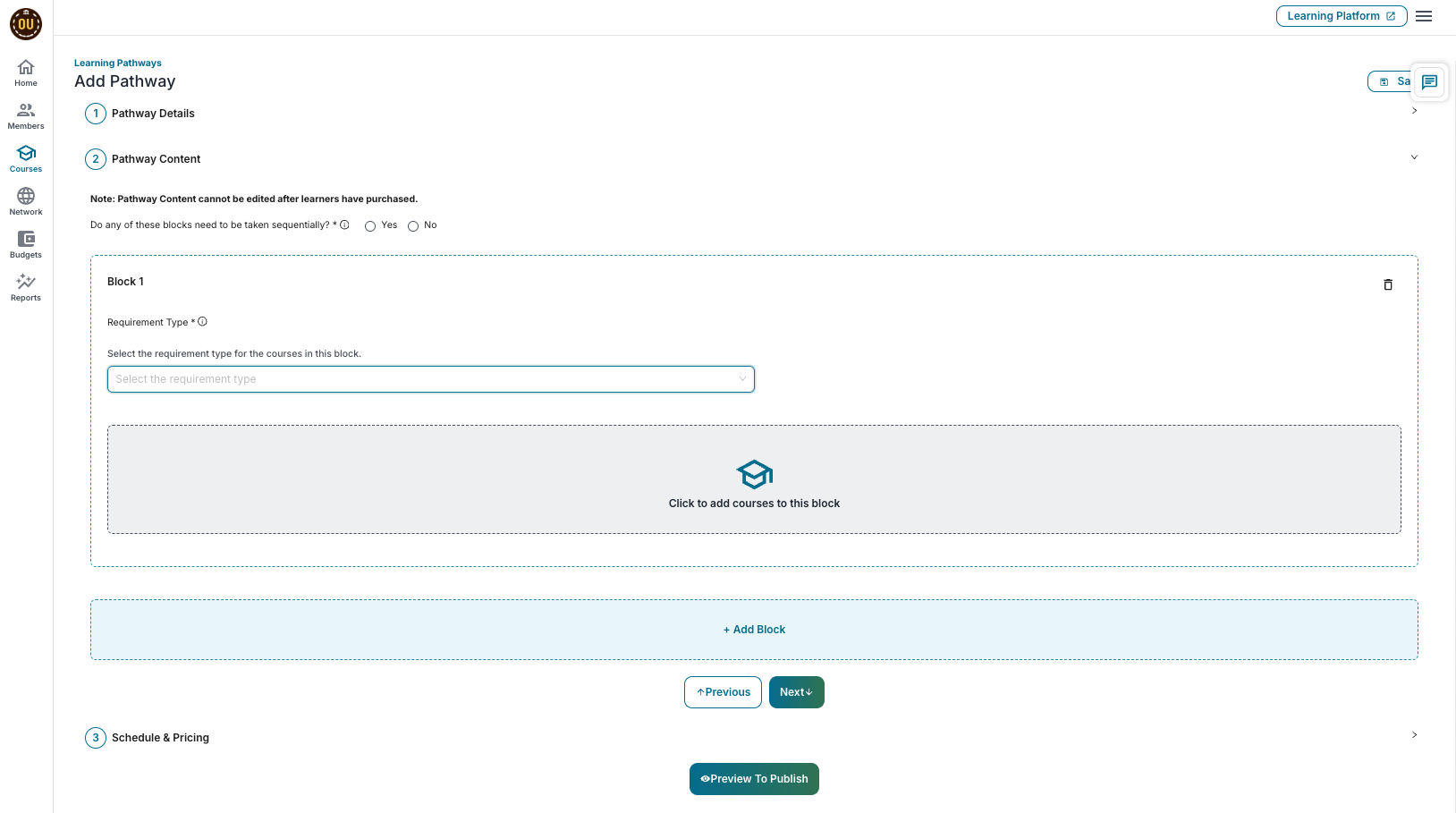Click graduation cap to add courses
Image resolution: width=1456 pixels, height=813 pixels.
[754, 475]
